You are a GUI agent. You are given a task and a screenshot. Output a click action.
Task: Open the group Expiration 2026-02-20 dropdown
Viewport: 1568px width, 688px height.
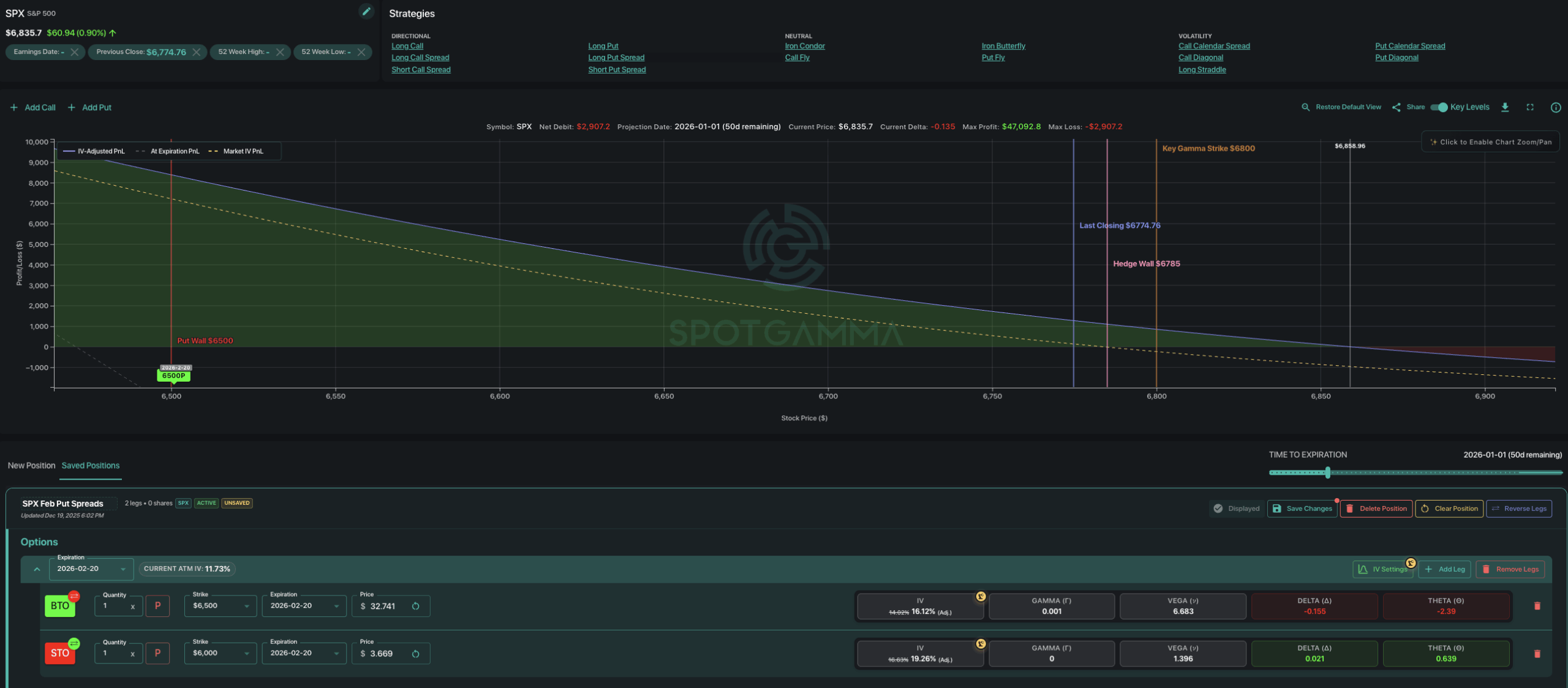coord(91,569)
